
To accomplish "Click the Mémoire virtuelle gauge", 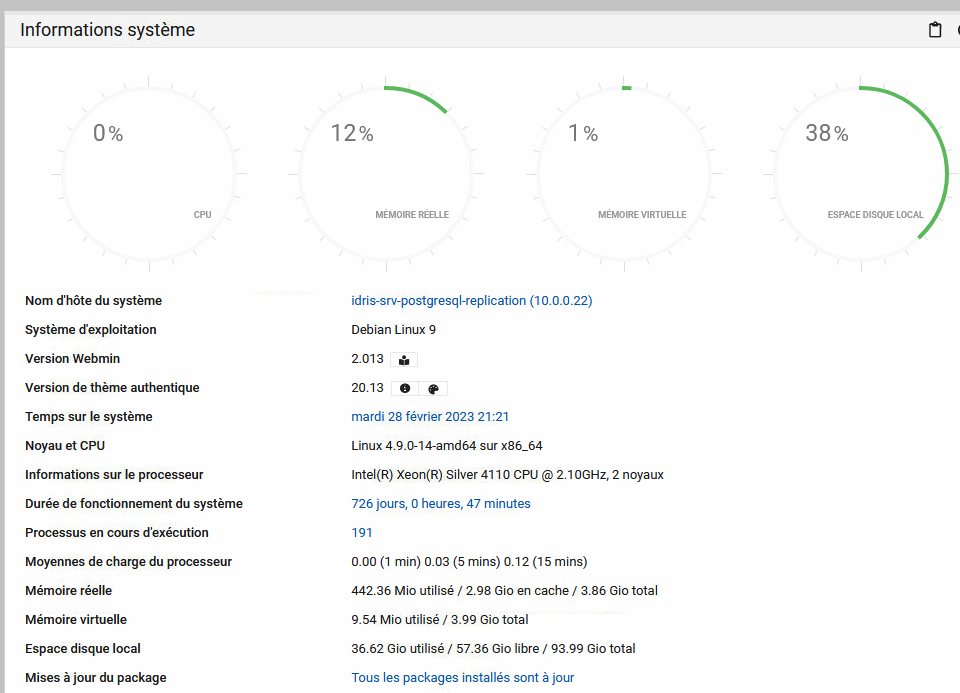I will [x=624, y=174].
